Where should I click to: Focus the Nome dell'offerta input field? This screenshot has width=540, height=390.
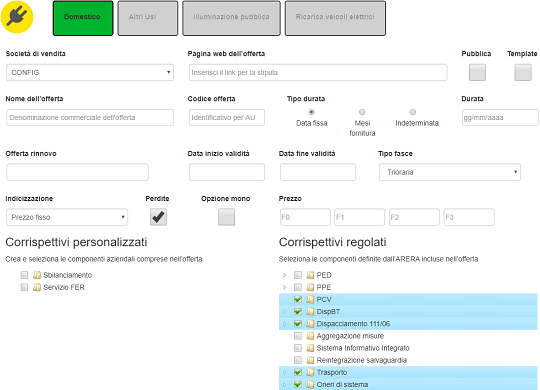[90, 117]
